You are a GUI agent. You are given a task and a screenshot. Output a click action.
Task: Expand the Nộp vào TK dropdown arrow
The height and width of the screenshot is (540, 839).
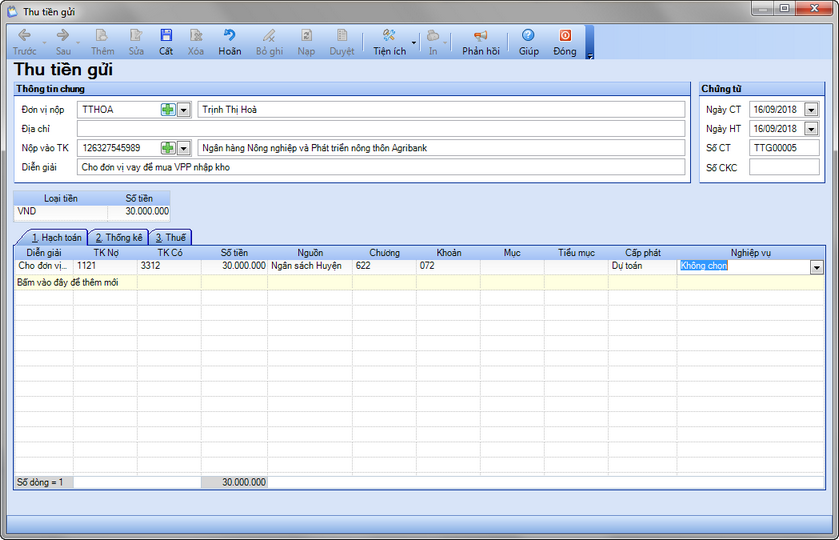point(183,148)
